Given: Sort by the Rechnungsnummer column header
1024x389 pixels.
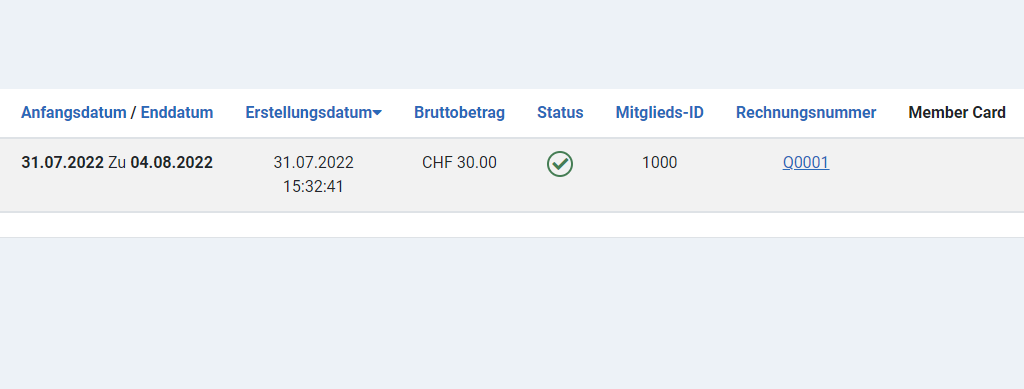Looking at the screenshot, I should point(806,112).
